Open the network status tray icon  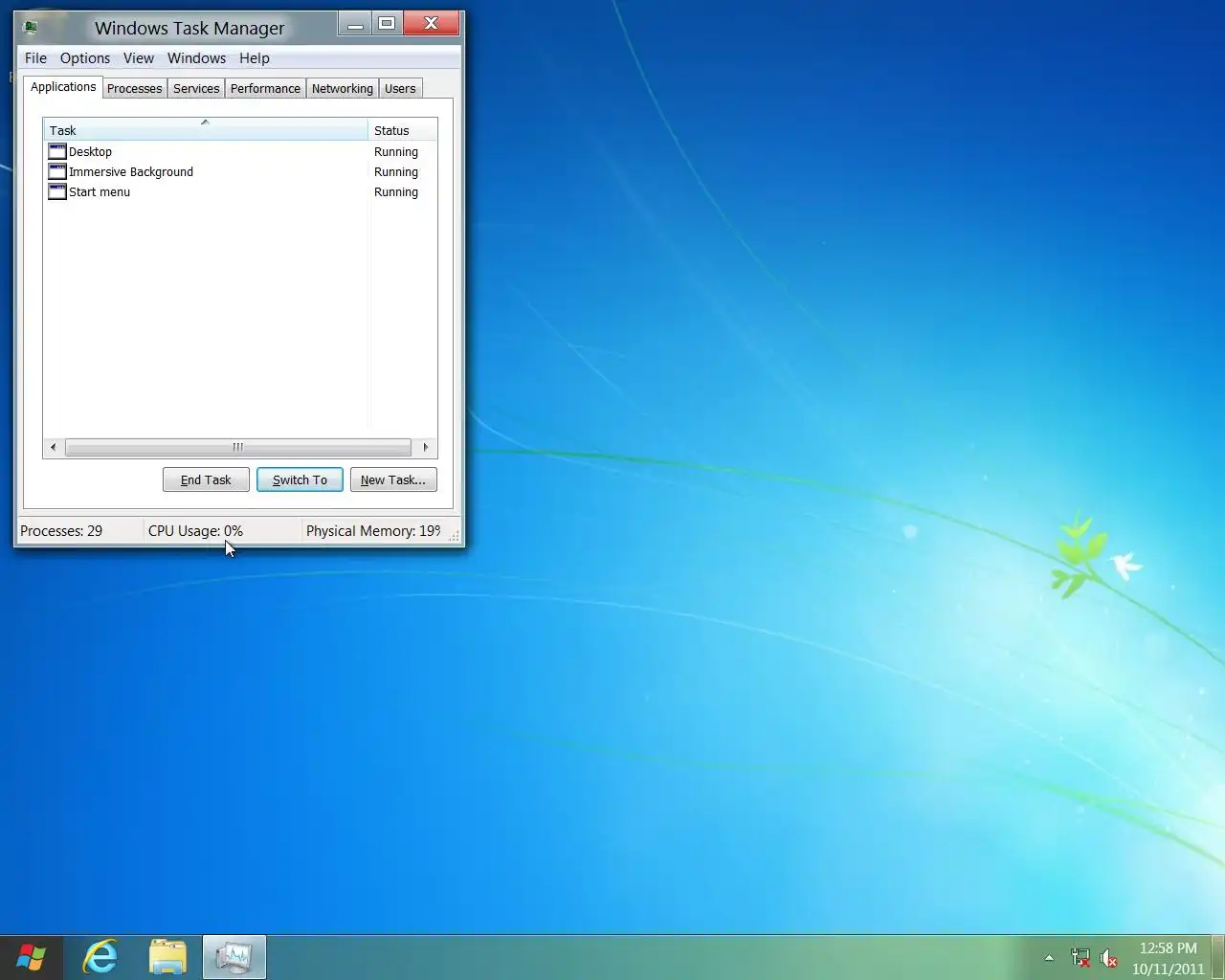1080,958
